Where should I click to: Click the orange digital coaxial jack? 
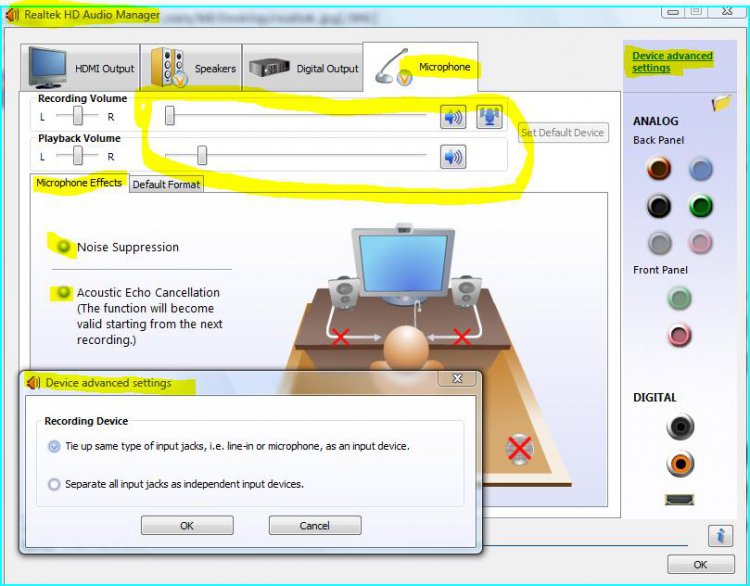pyautogui.click(x=680, y=463)
